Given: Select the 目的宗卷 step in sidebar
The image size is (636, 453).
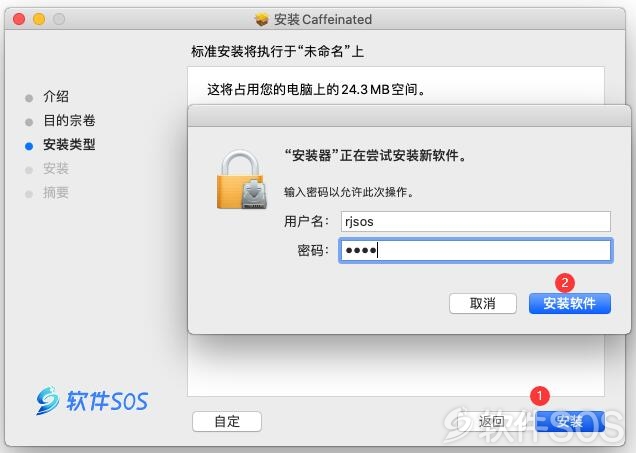Looking at the screenshot, I should pos(69,120).
